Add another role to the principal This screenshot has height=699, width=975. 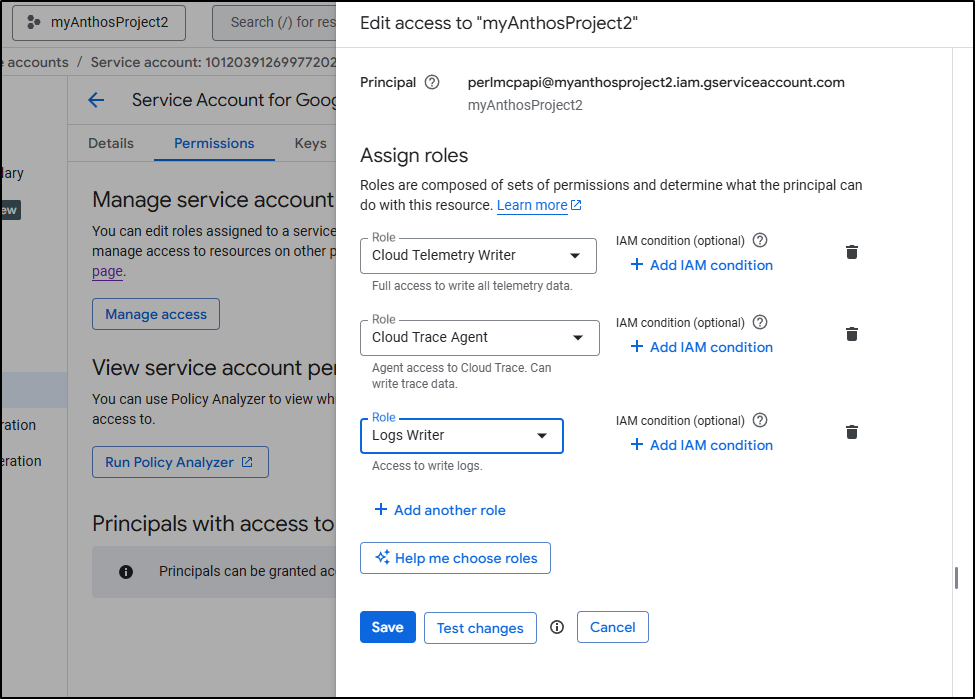point(440,510)
